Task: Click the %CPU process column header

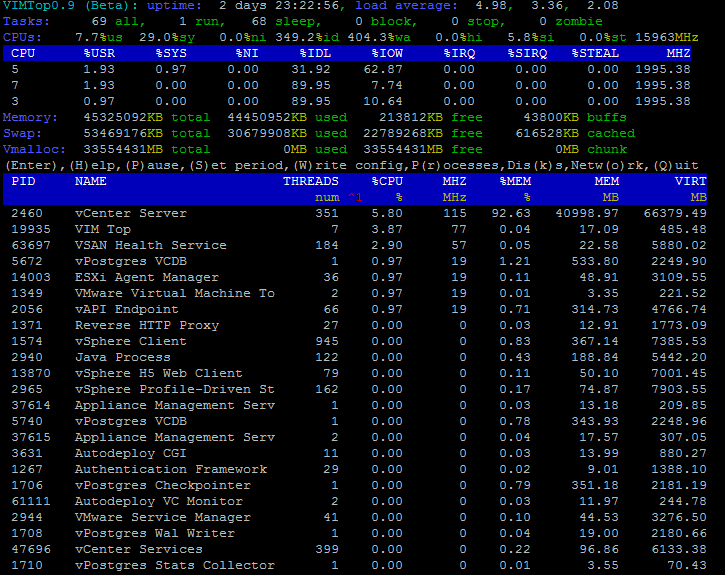Action: coord(387,181)
